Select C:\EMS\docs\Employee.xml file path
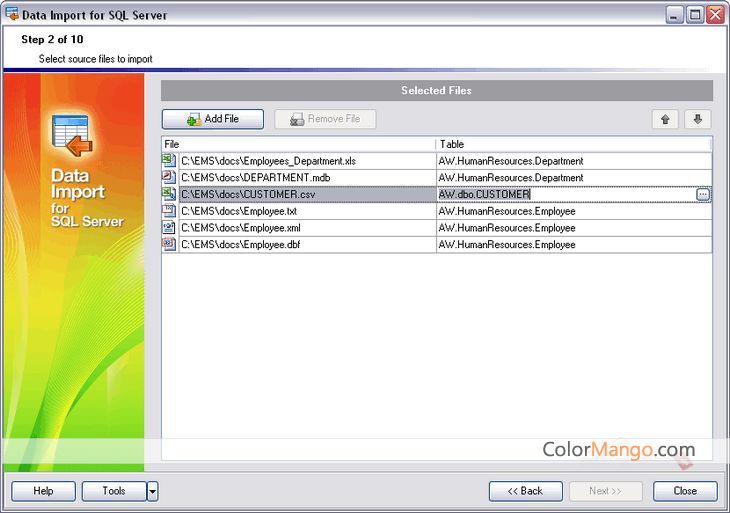This screenshot has height=513, width=730. [308, 228]
